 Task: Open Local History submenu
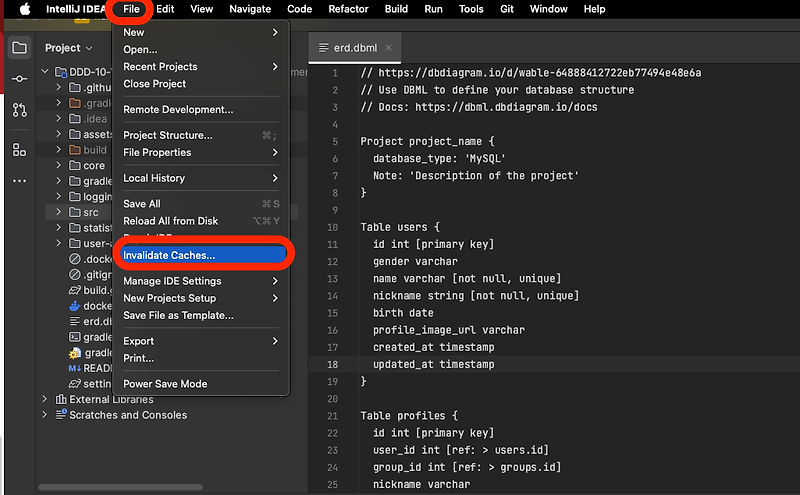tap(201, 178)
